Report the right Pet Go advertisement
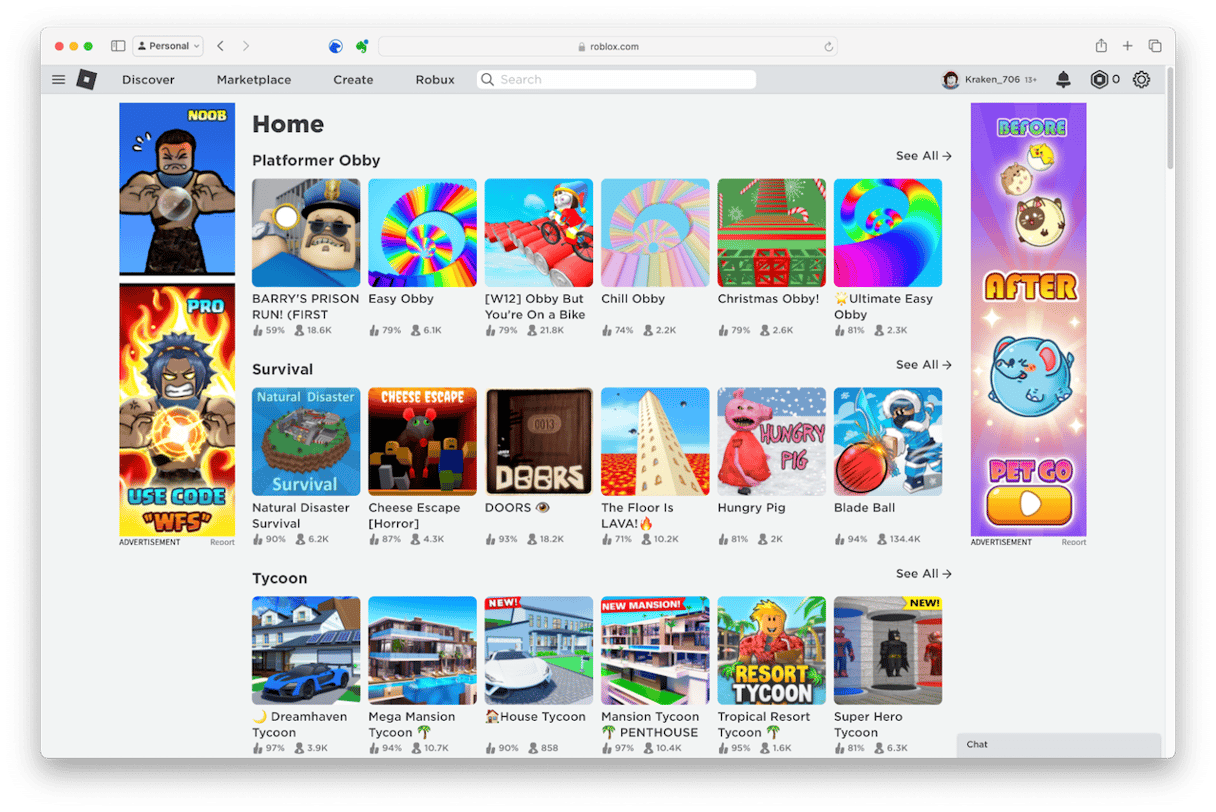The image size is (1216, 812). (x=1074, y=543)
